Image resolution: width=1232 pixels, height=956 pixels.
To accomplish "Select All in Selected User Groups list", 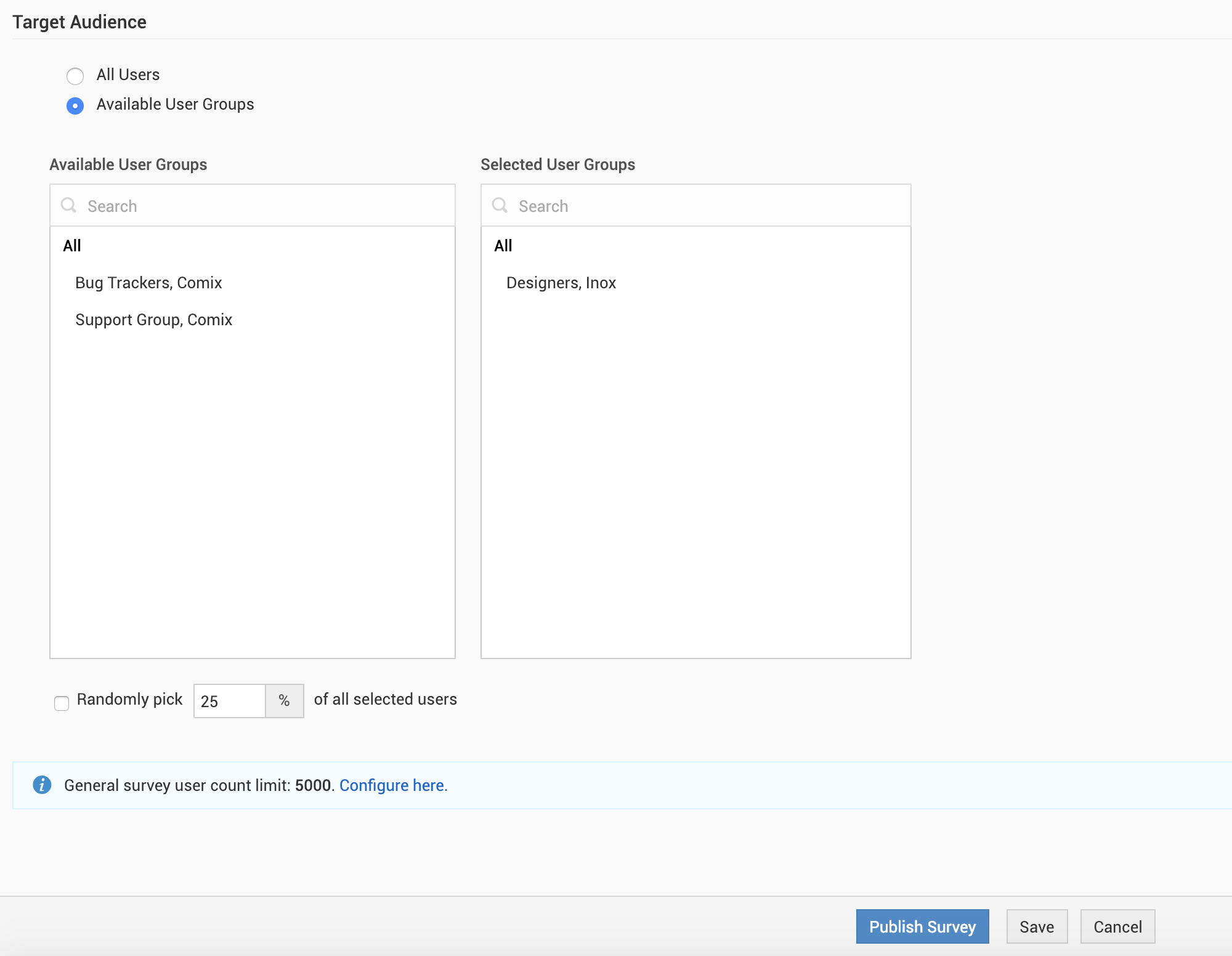I will tap(503, 246).
